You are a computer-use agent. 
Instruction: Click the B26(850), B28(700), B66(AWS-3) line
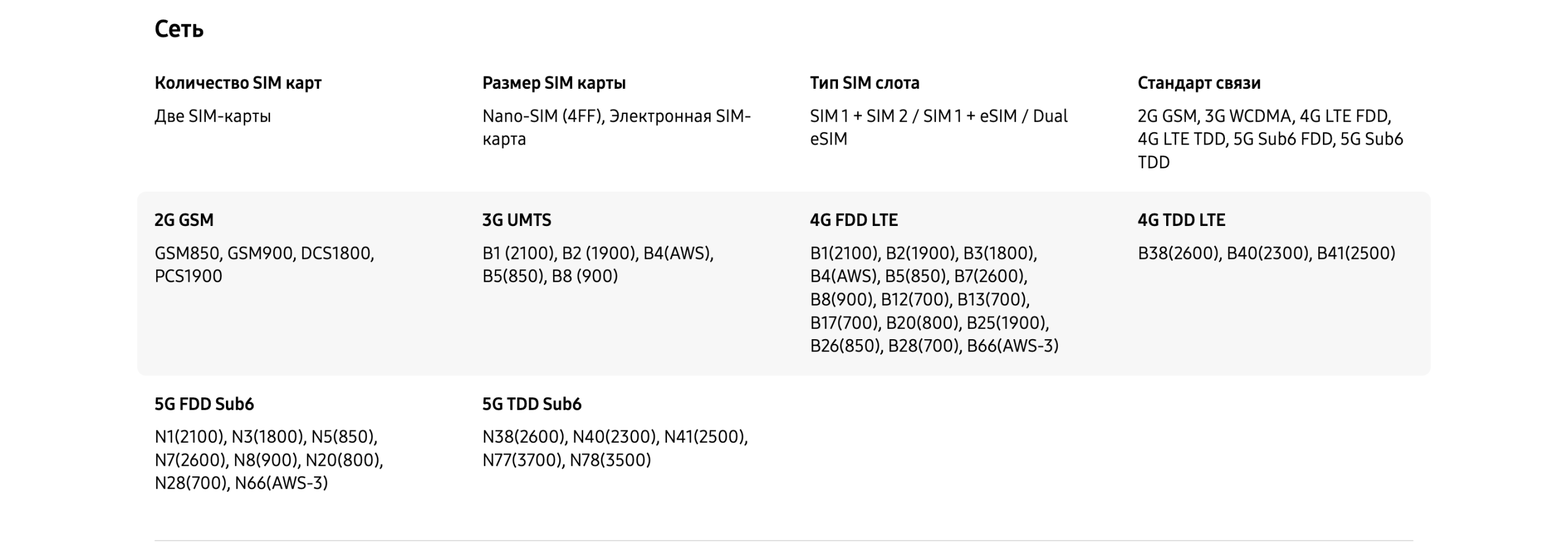pyautogui.click(x=934, y=346)
